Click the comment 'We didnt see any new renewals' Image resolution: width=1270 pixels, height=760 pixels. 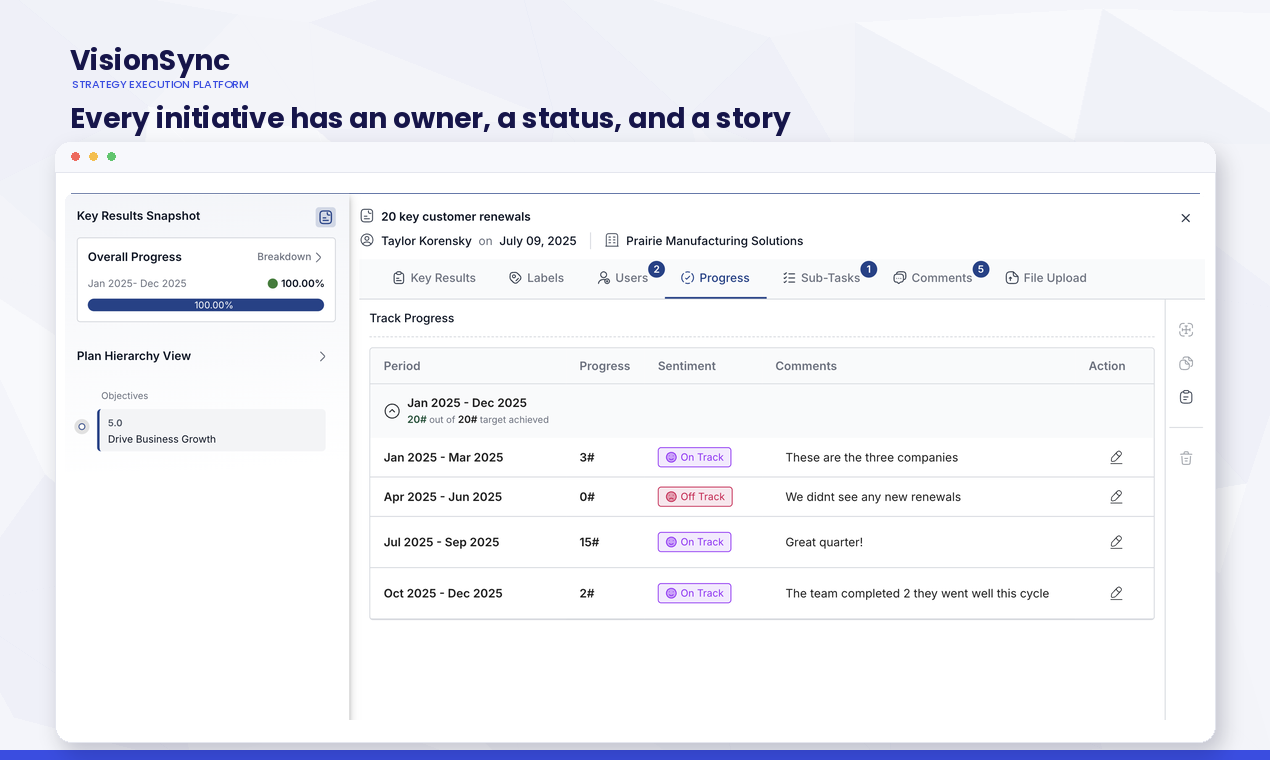tap(873, 497)
